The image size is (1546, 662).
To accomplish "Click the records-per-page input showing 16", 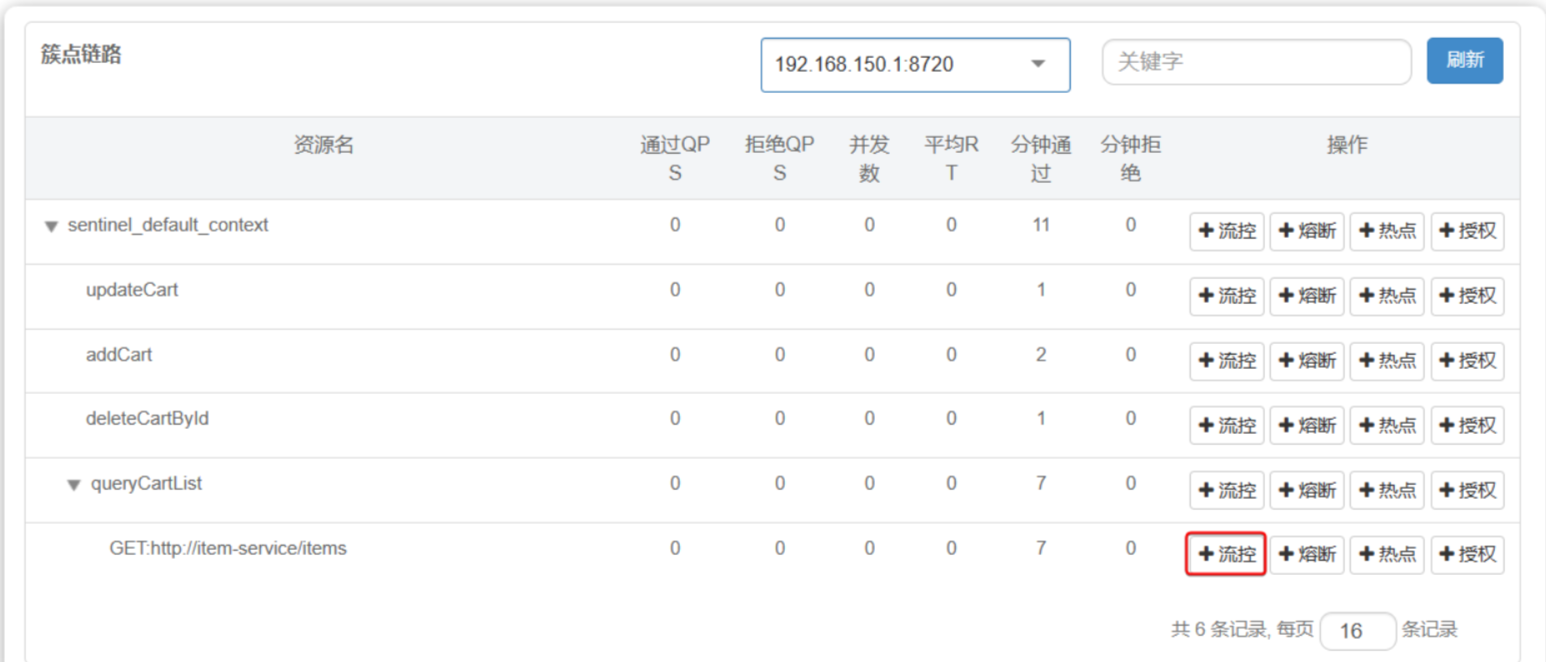I will pyautogui.click(x=1357, y=631).
